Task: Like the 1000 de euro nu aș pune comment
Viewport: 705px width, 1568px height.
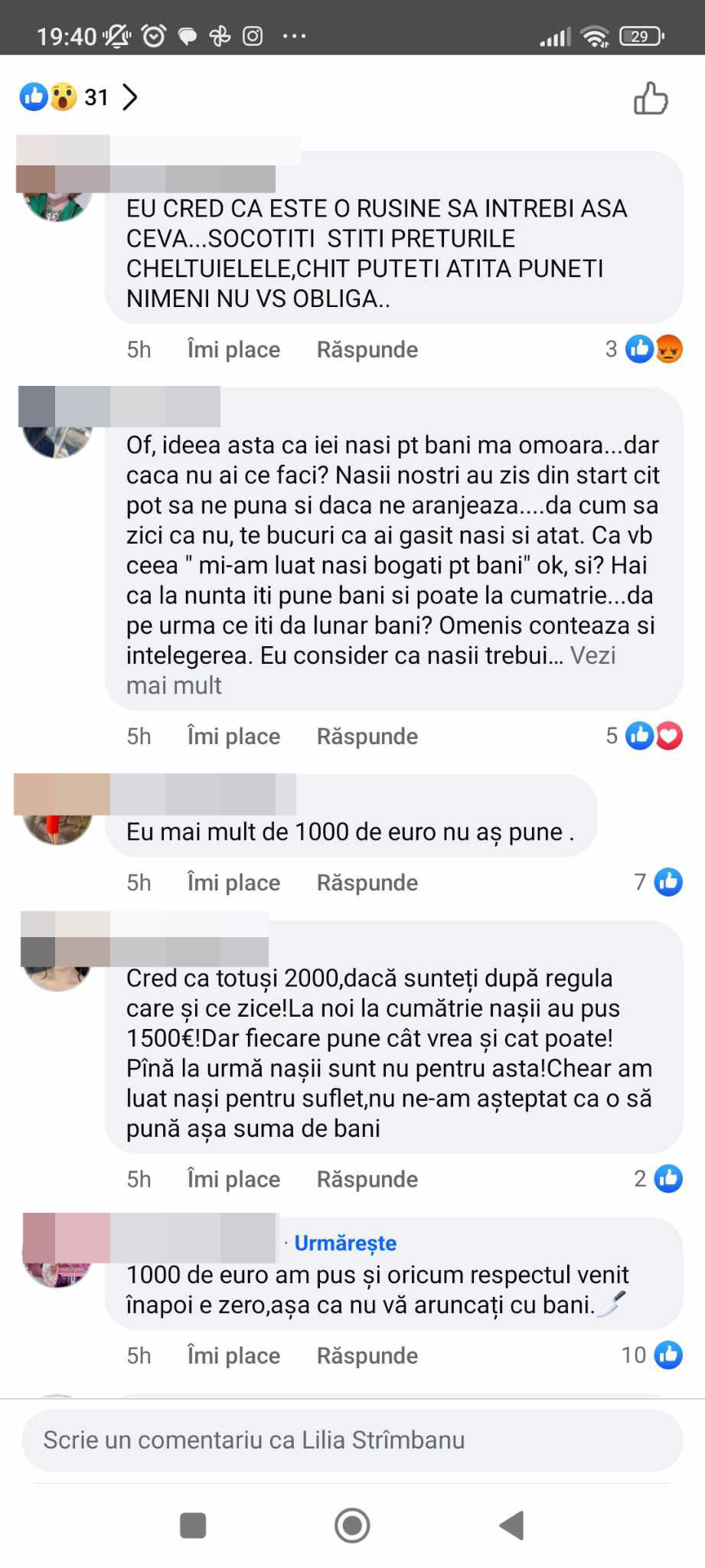Action: tap(233, 883)
